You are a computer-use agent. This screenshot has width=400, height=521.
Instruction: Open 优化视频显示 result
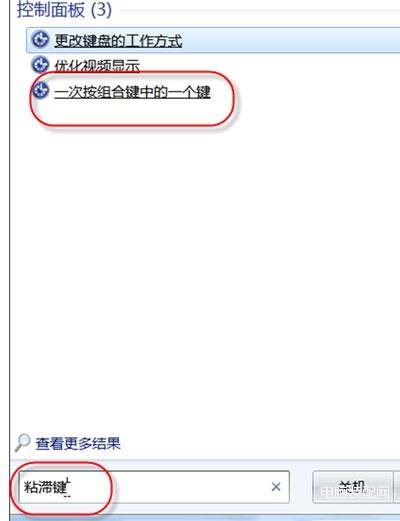pos(97,65)
